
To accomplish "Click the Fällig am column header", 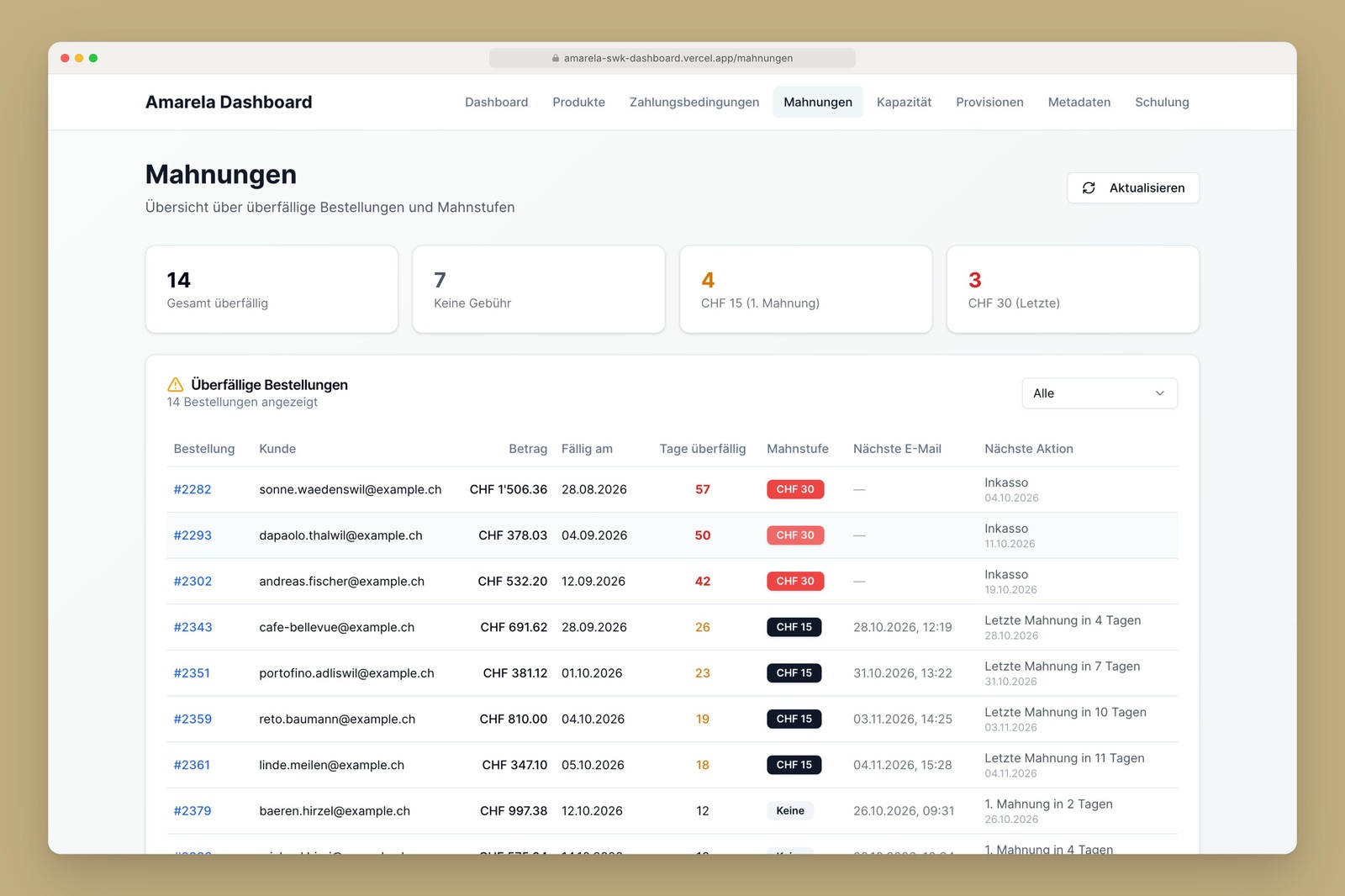I will [587, 450].
